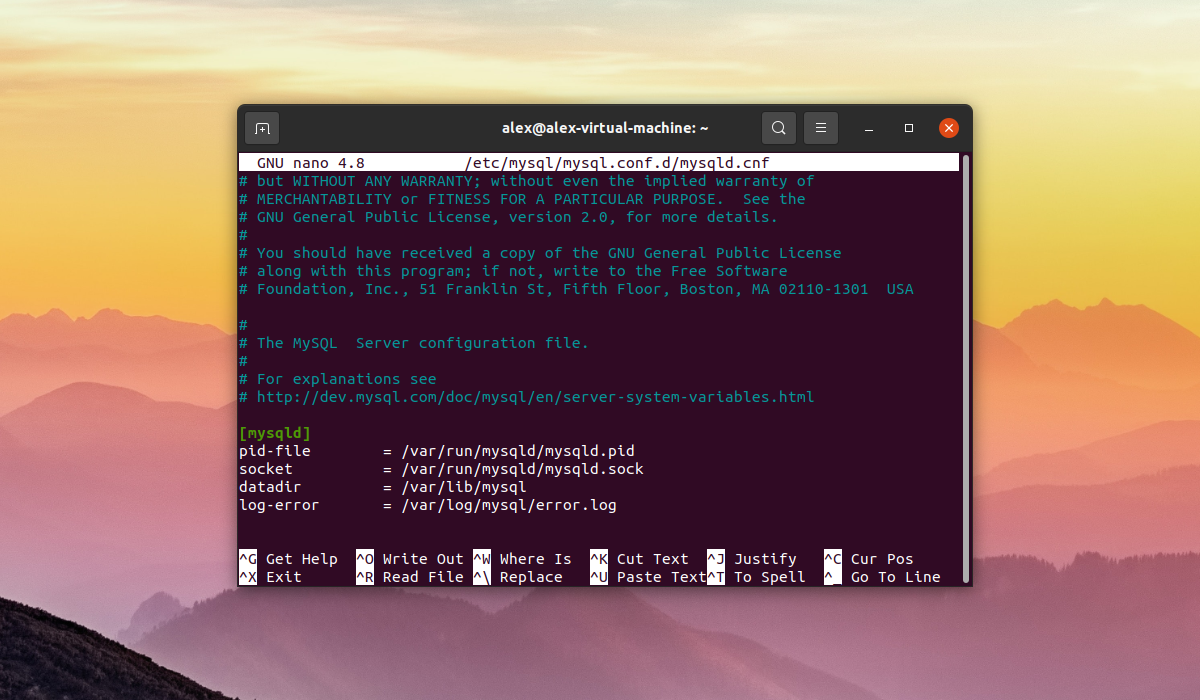Viewport: 1200px width, 700px height.
Task: Place cursor on log-error path value
Action: pos(509,505)
